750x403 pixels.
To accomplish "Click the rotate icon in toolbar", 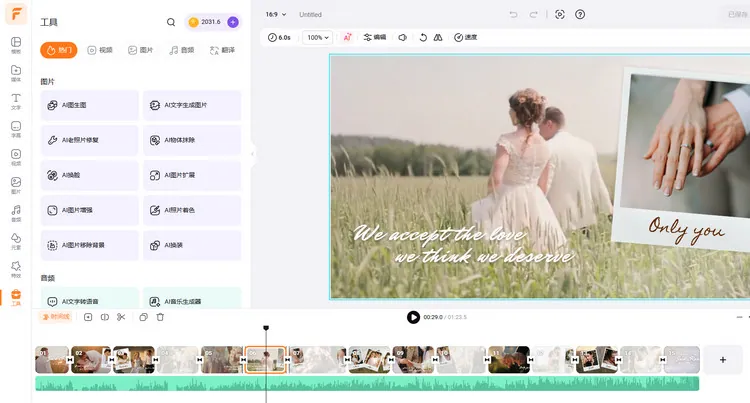I will [423, 37].
